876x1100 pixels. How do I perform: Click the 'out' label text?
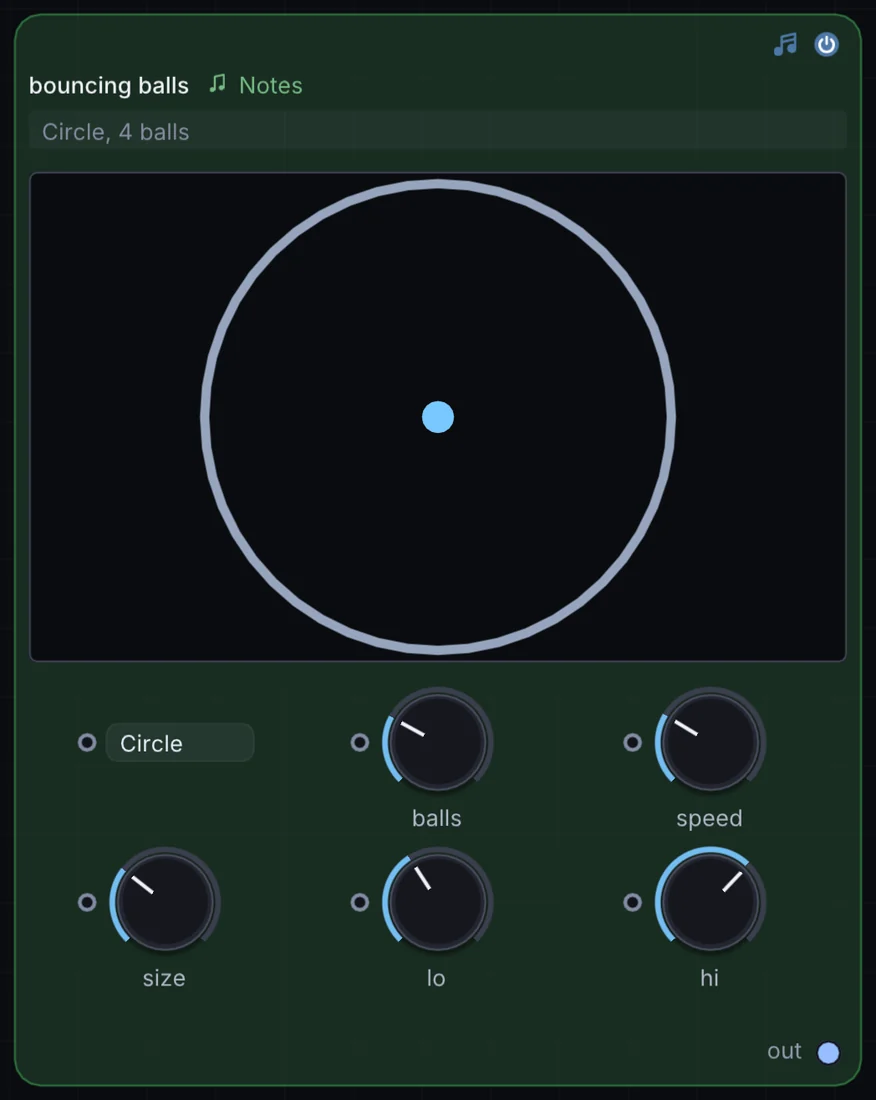pyautogui.click(x=784, y=1051)
